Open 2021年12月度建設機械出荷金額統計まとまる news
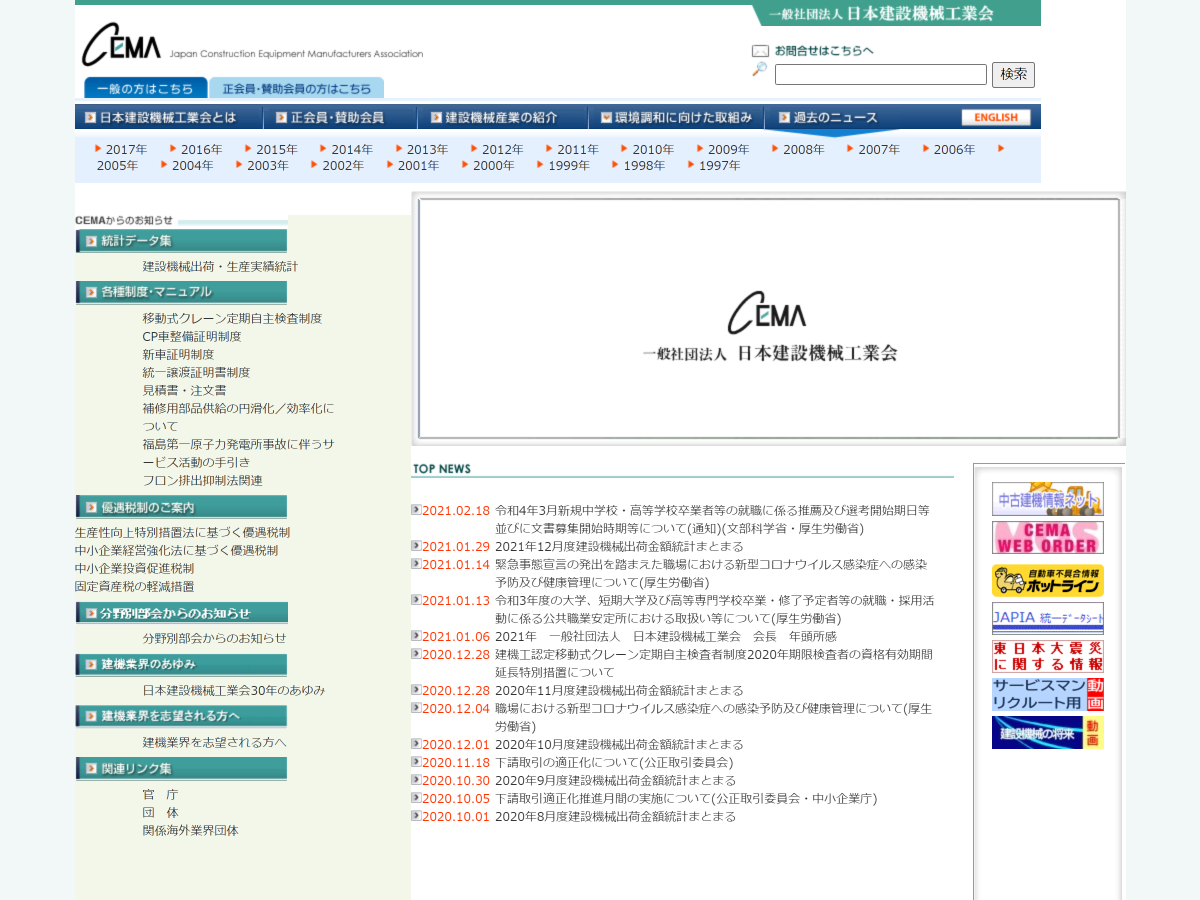The height and width of the screenshot is (900, 1200). click(619, 546)
